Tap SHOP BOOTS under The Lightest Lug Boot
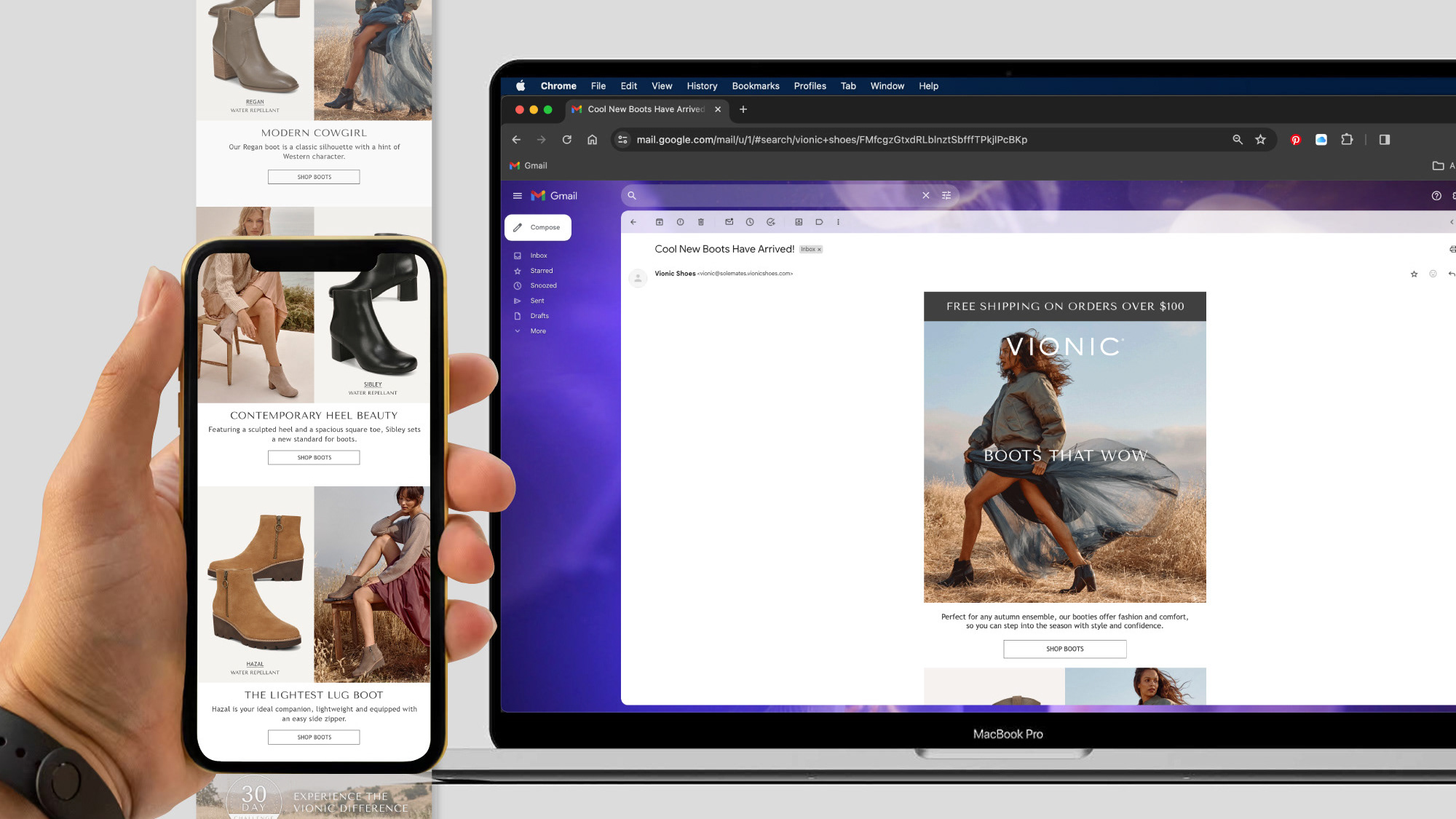This screenshot has height=819, width=1456. coord(314,737)
